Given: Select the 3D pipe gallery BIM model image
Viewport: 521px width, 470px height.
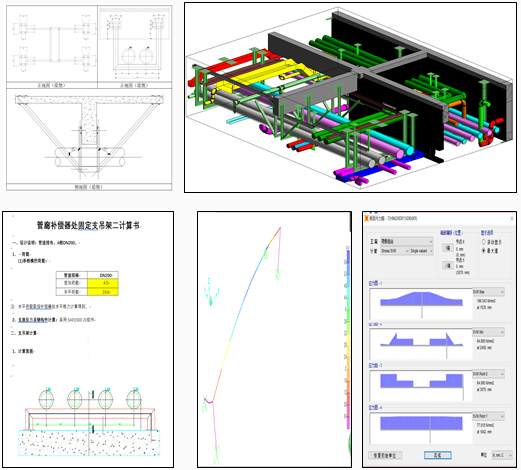Looking at the screenshot, I should tap(350, 97).
